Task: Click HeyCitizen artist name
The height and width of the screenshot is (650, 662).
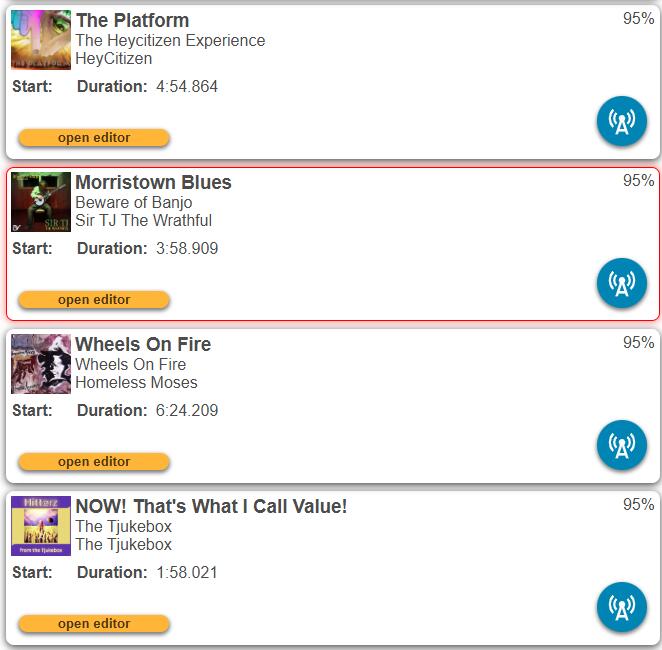Action: pos(114,59)
